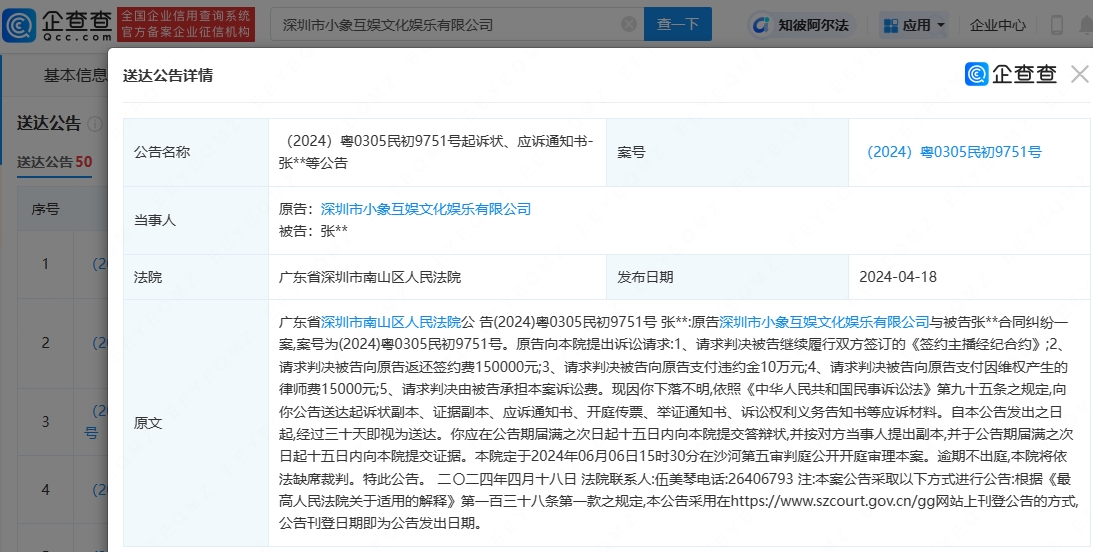Click the defendant text 被告:张**
This screenshot has height=552, width=1093.
313,231
